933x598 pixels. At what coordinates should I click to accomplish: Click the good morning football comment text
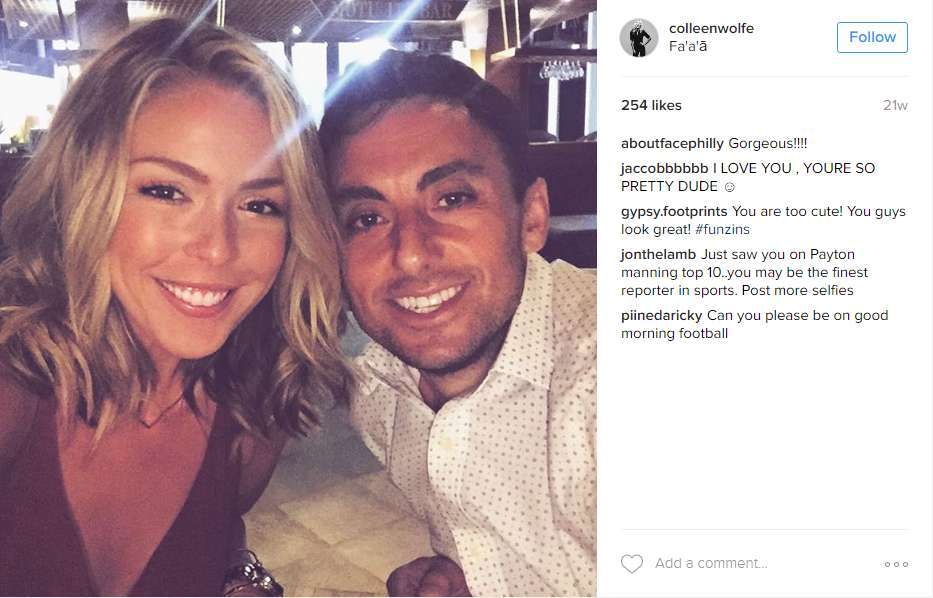[x=754, y=324]
